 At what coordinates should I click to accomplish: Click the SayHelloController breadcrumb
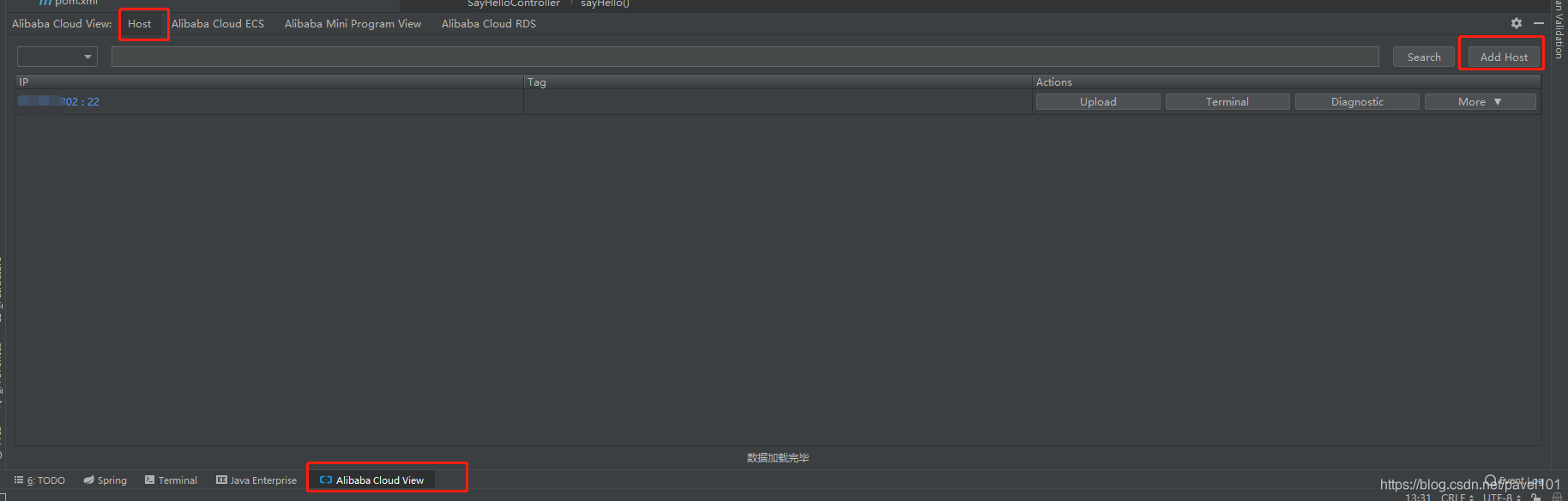click(513, 3)
